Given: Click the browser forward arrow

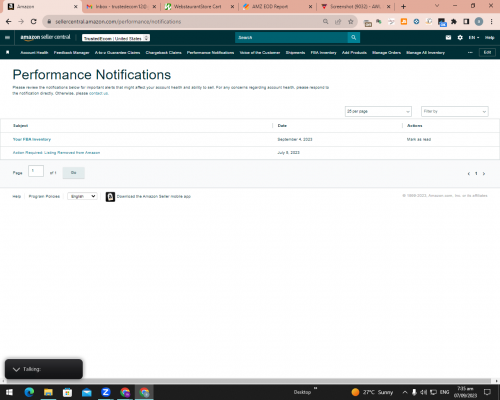Looking at the screenshot, I should click(21, 22).
